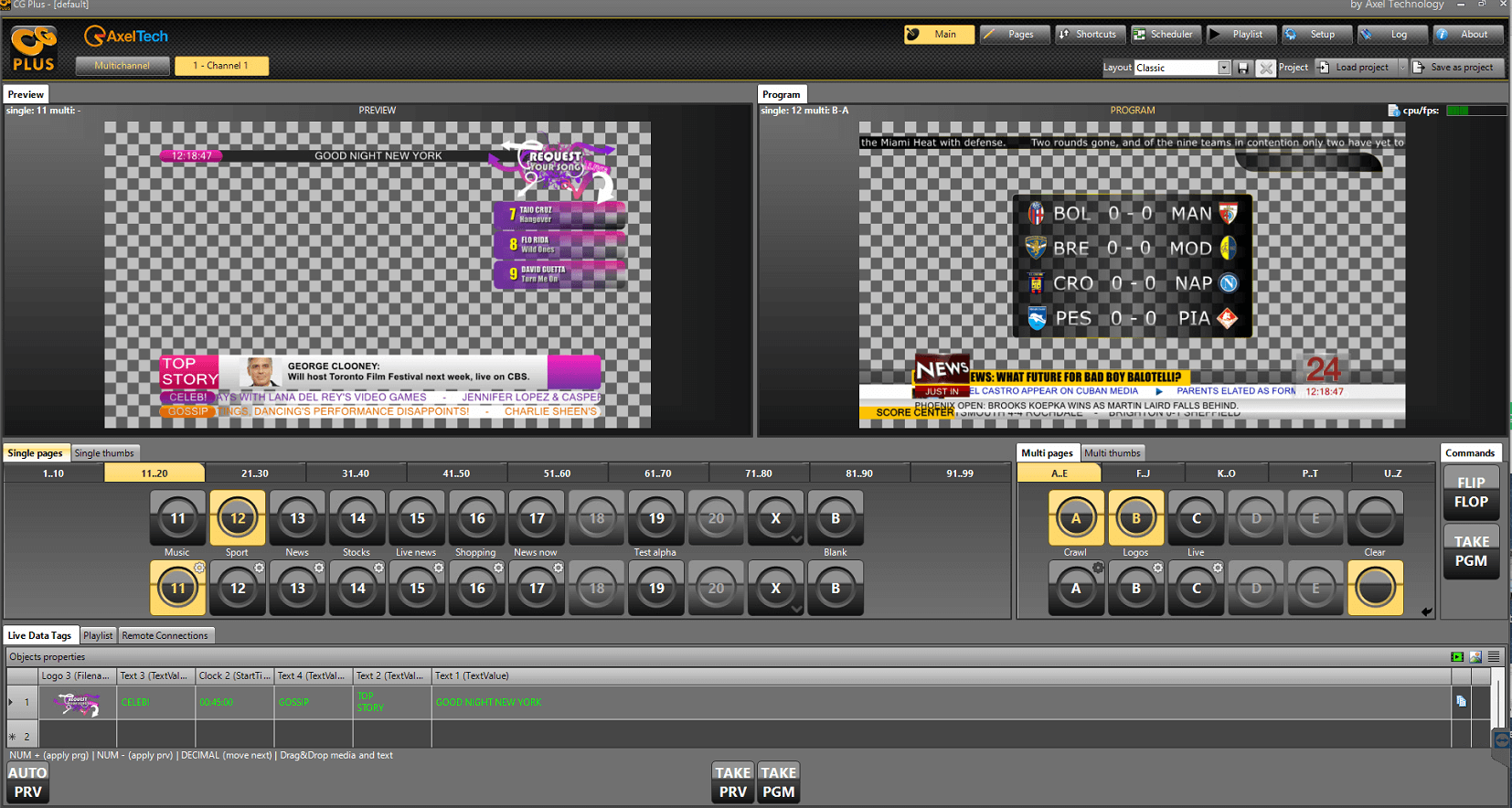Toggle program Blank page B button
The height and width of the screenshot is (808, 1512).
(x=835, y=518)
